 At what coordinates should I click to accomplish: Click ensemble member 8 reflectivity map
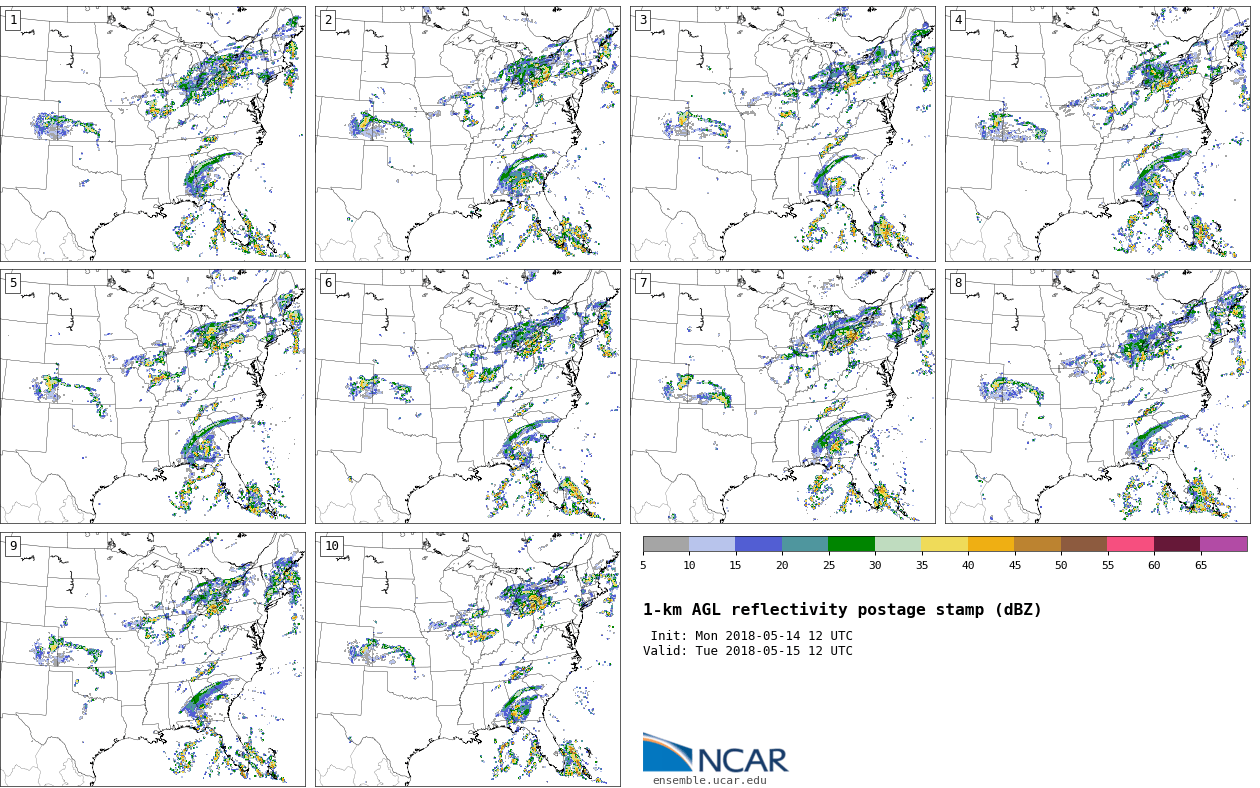pos(1097,396)
